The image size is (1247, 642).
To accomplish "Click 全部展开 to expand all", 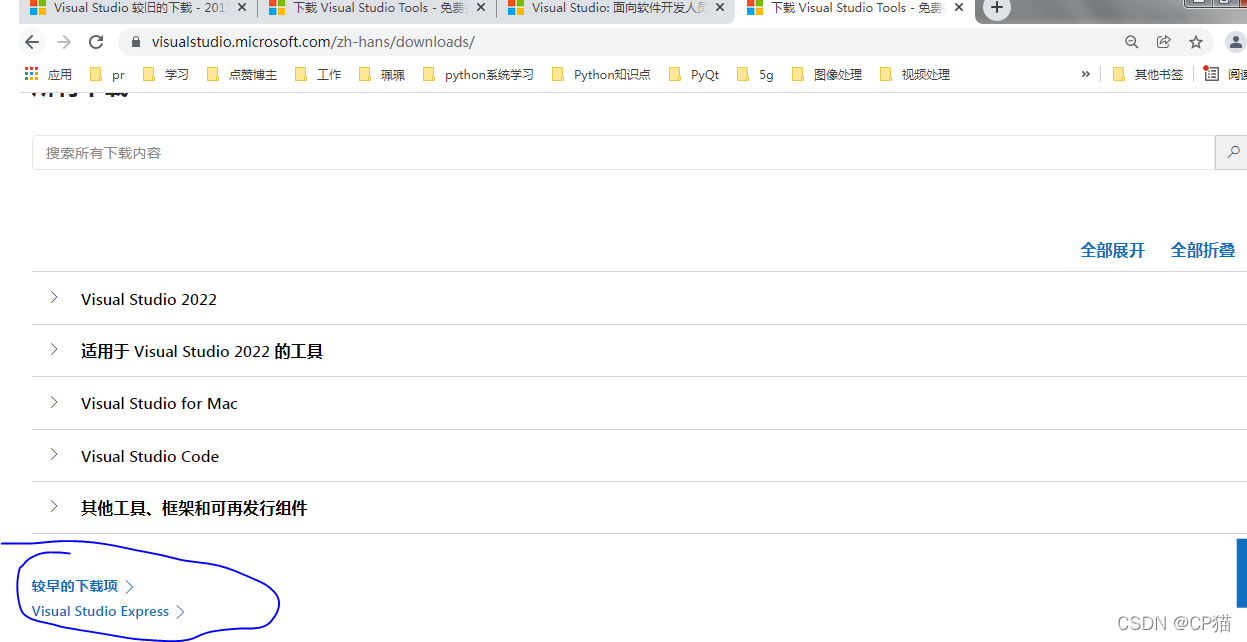I will (1112, 250).
